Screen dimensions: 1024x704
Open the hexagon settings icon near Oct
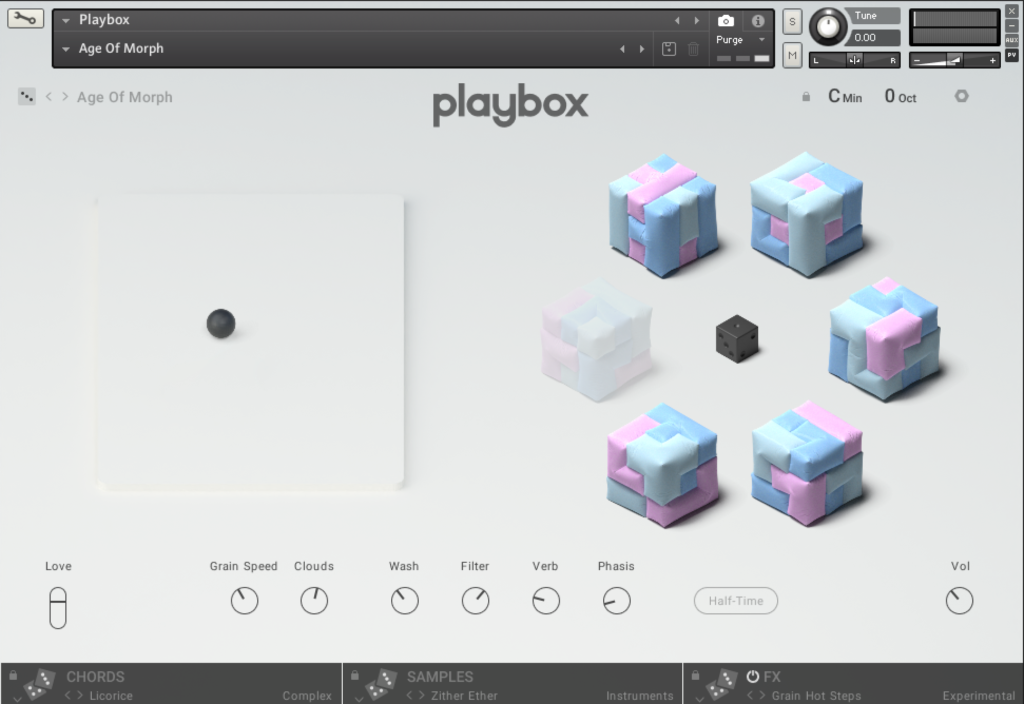pos(961,97)
